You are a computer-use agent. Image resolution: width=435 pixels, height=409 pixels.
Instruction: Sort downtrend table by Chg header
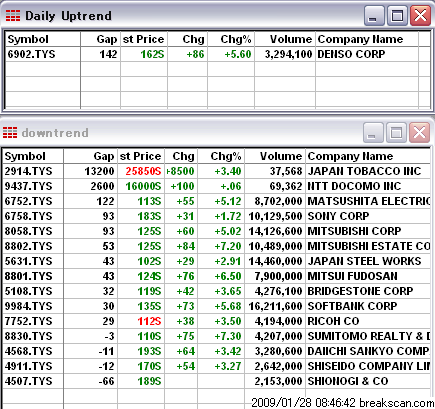click(181, 156)
